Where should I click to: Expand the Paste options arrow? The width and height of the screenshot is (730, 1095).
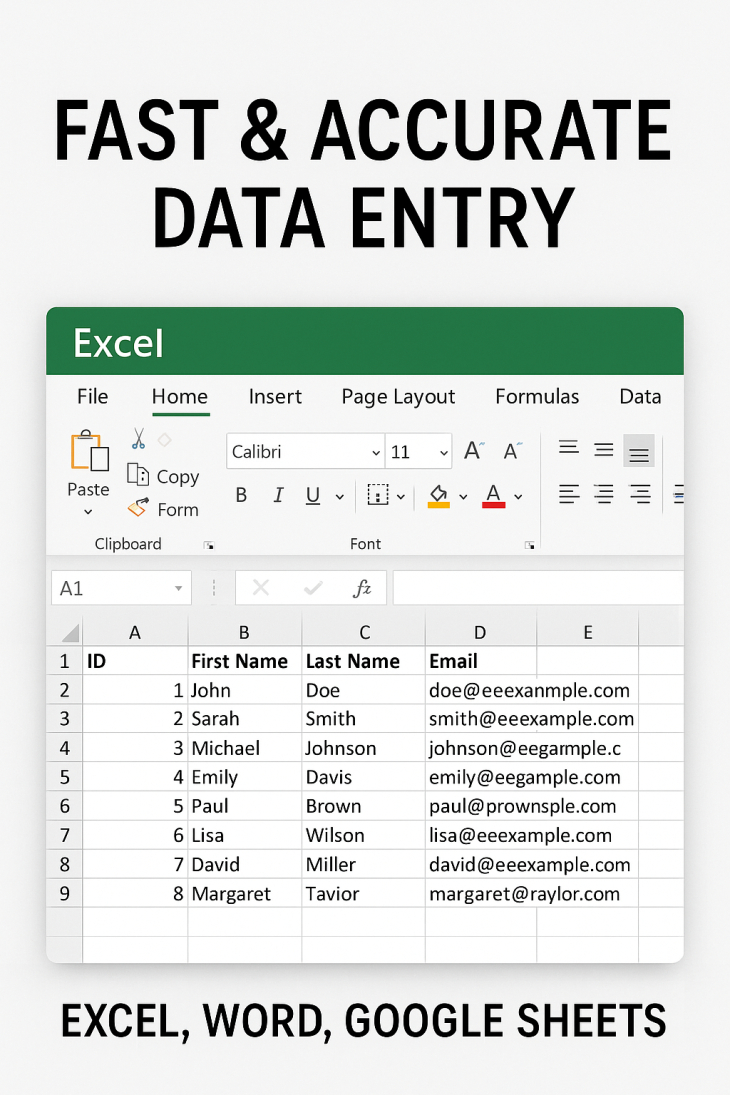[88, 512]
